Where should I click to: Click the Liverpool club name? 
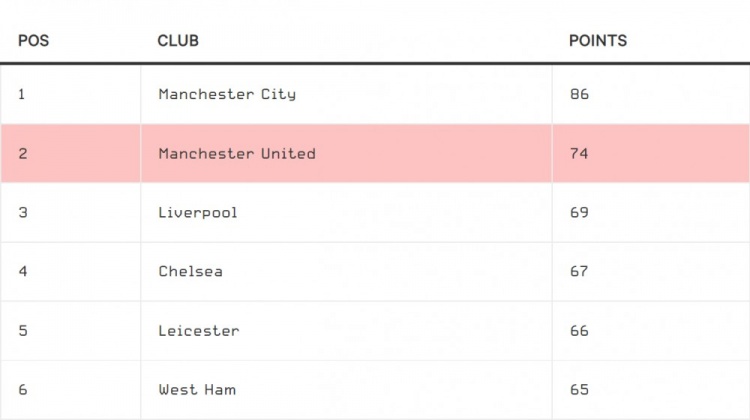coord(198,213)
